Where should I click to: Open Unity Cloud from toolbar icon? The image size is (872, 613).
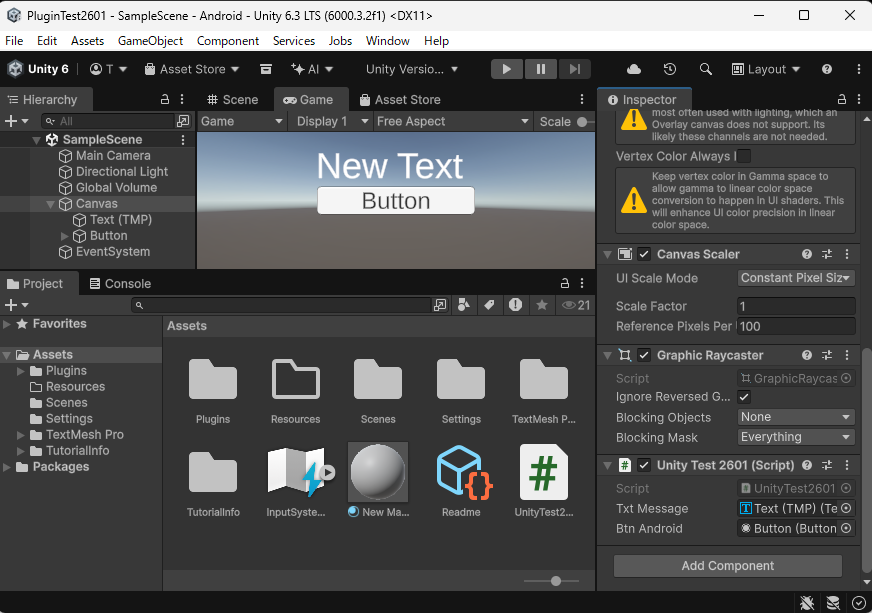pos(634,69)
